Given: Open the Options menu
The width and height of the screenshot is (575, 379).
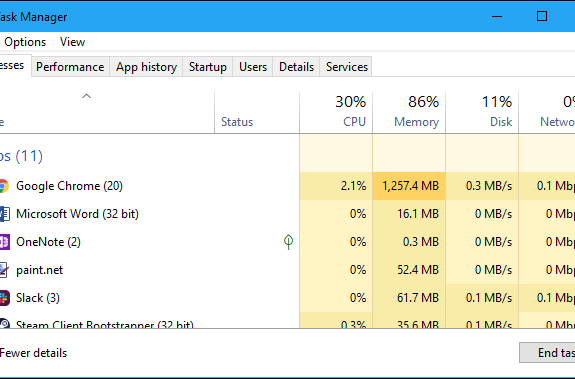Looking at the screenshot, I should 25,42.
